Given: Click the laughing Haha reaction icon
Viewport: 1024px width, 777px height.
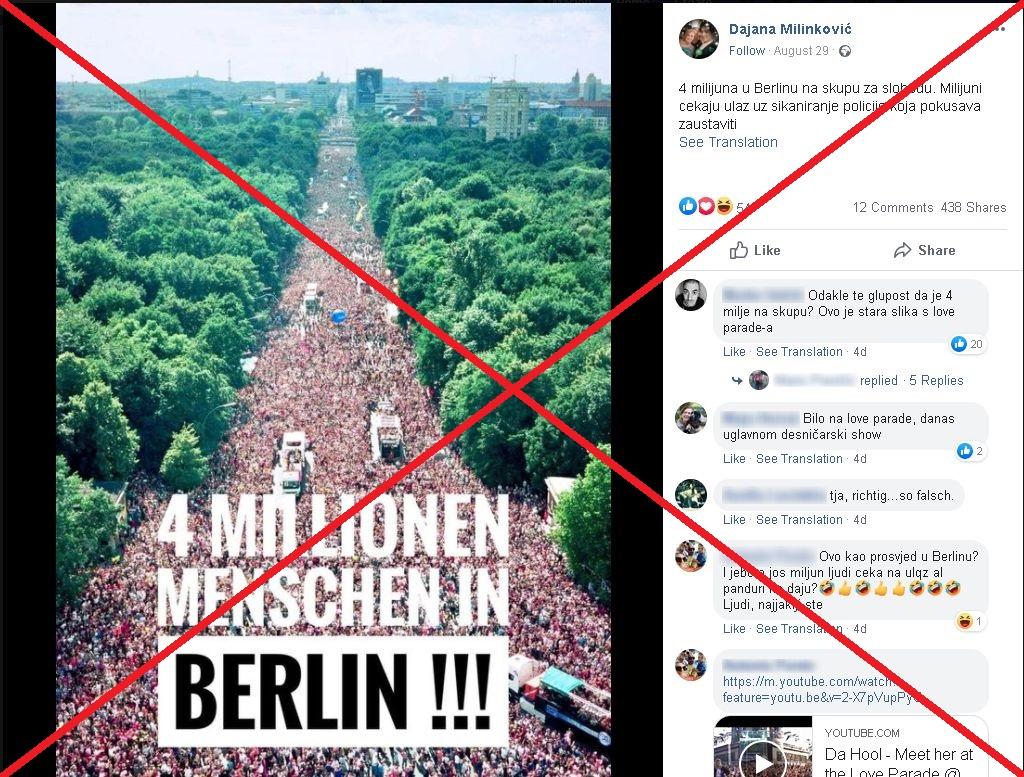Looking at the screenshot, I should [x=724, y=206].
